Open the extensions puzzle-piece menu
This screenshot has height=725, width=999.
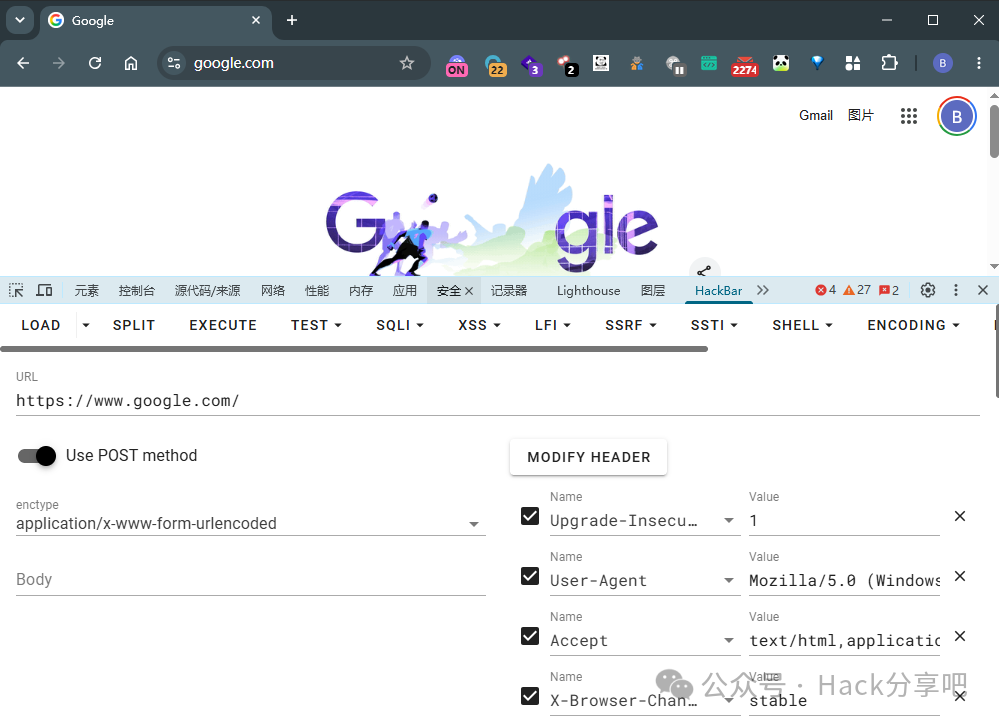point(889,63)
